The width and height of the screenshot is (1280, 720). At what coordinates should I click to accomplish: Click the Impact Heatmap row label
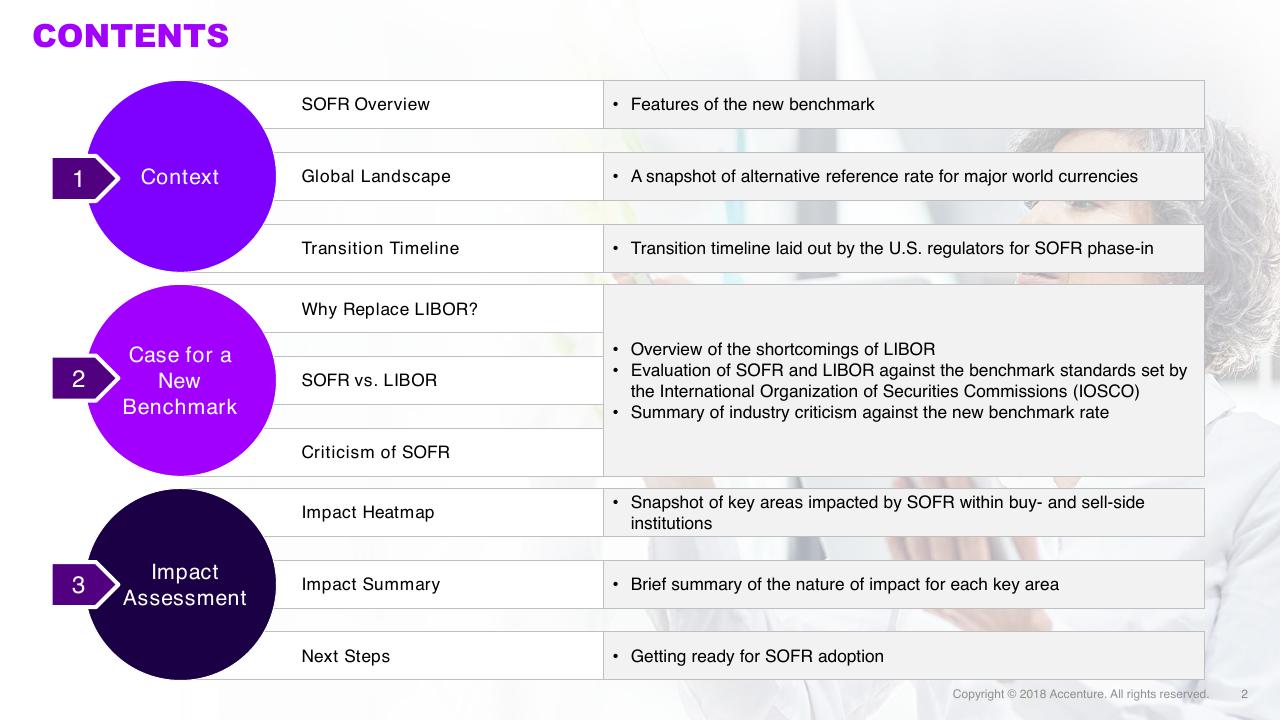coord(368,512)
